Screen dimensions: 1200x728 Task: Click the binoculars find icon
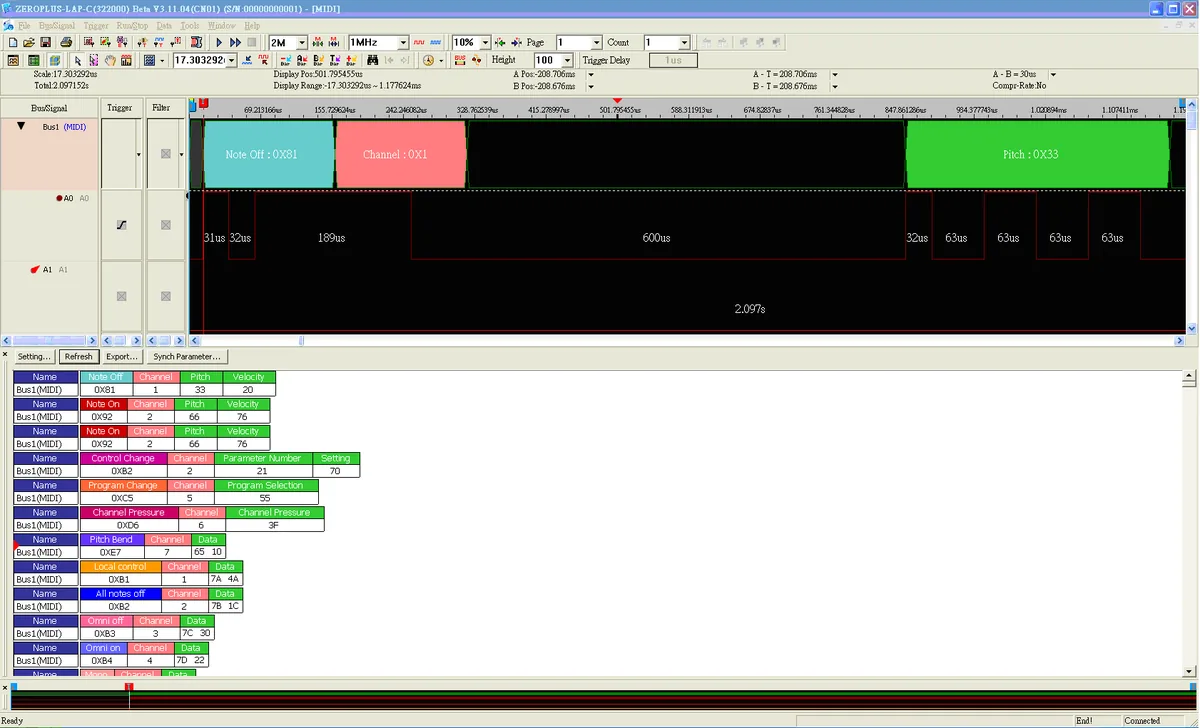(372, 61)
